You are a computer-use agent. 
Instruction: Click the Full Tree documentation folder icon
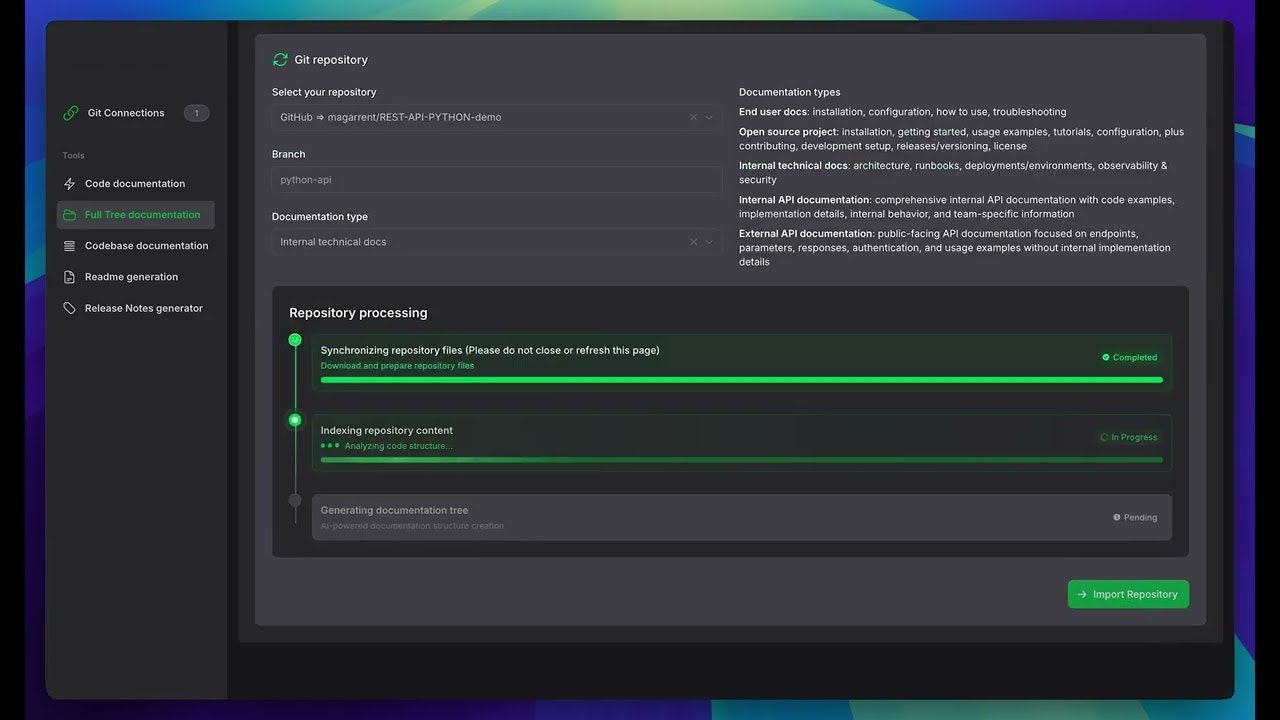click(70, 214)
